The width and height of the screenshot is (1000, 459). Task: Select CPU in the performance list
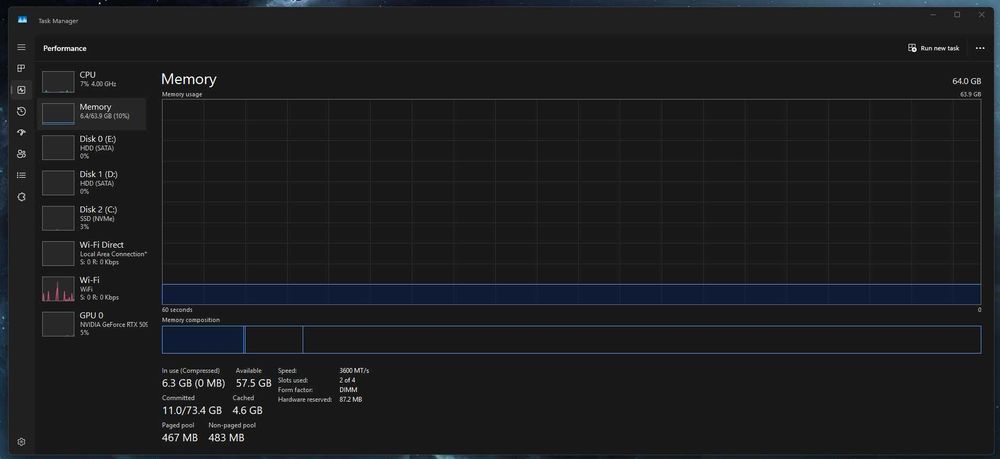93,81
